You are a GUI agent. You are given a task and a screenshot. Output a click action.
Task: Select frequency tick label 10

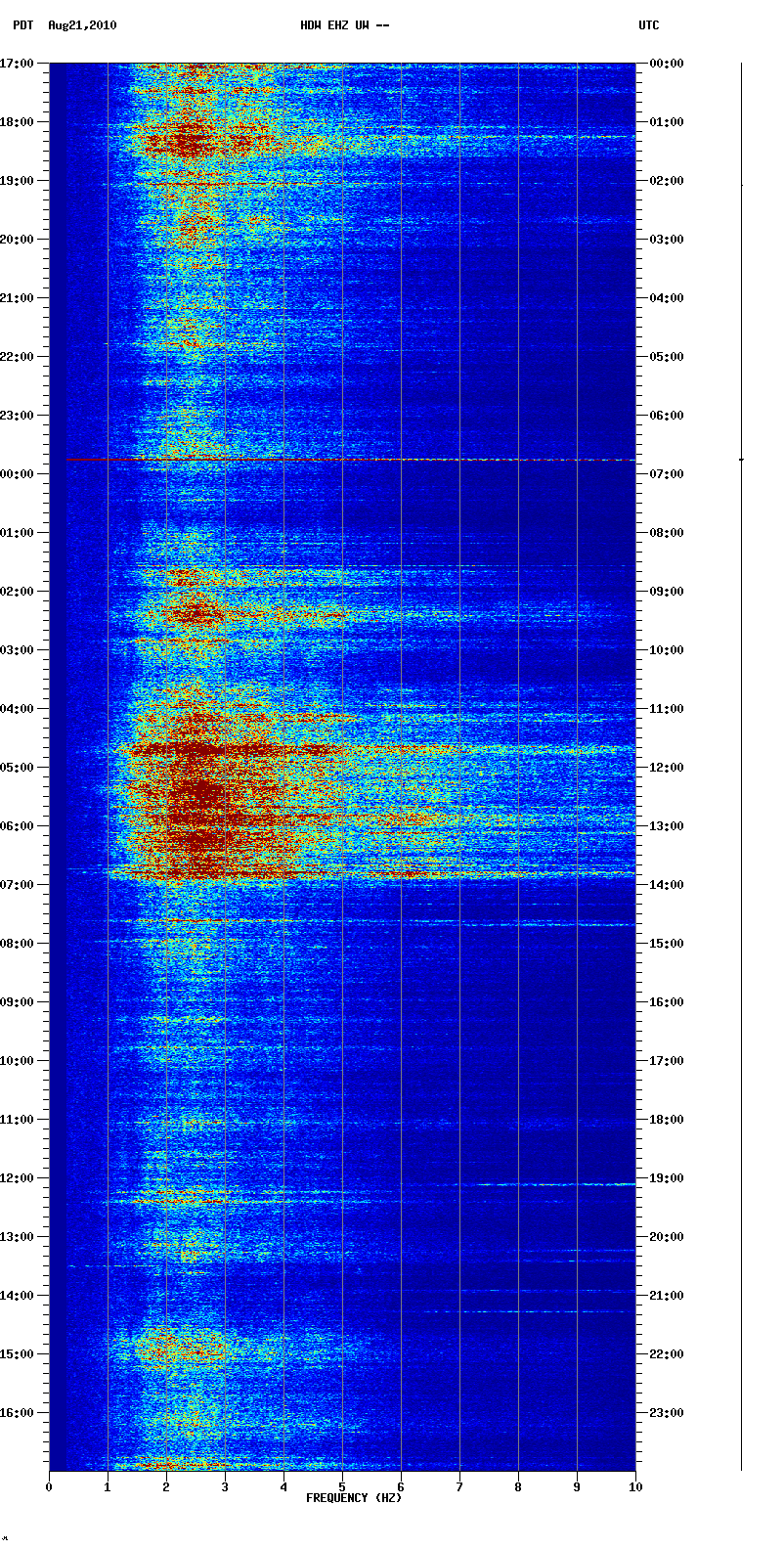point(635,1487)
